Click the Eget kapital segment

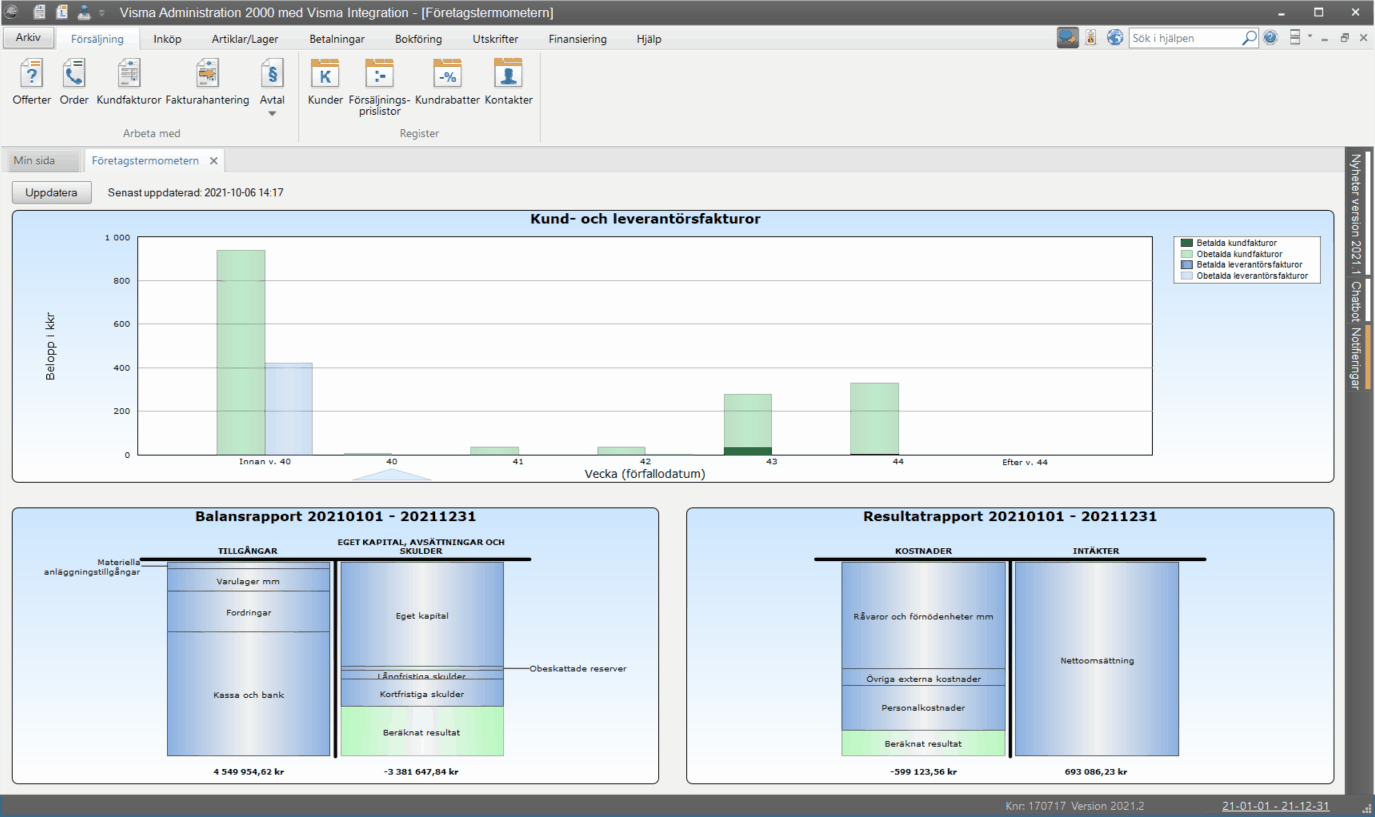click(x=422, y=614)
